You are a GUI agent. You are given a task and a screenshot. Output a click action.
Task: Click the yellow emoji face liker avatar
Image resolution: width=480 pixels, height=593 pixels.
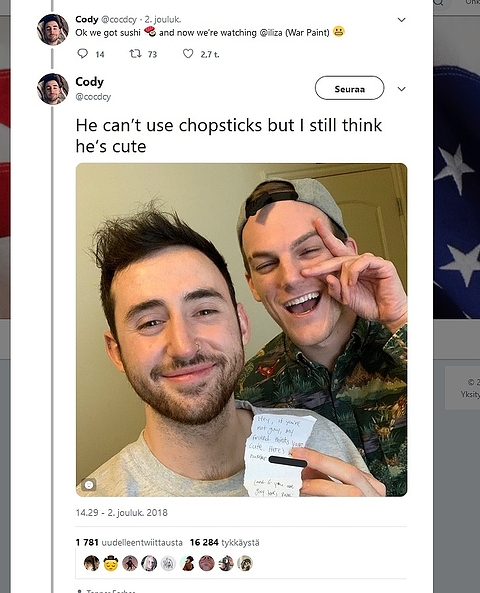click(x=111, y=563)
